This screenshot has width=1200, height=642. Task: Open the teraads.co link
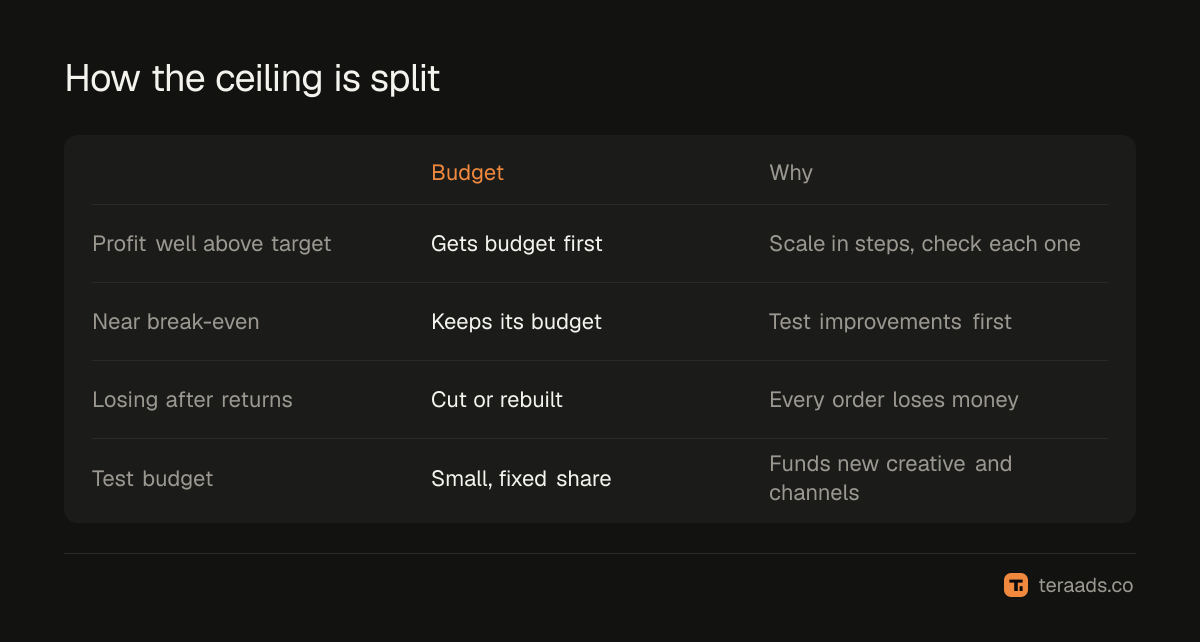[x=1085, y=585]
